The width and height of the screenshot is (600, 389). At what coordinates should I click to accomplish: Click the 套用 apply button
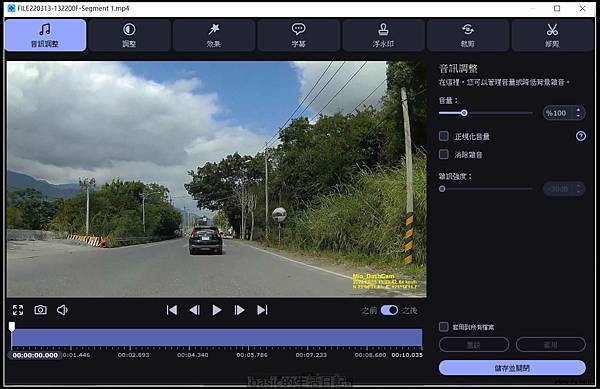click(551, 345)
